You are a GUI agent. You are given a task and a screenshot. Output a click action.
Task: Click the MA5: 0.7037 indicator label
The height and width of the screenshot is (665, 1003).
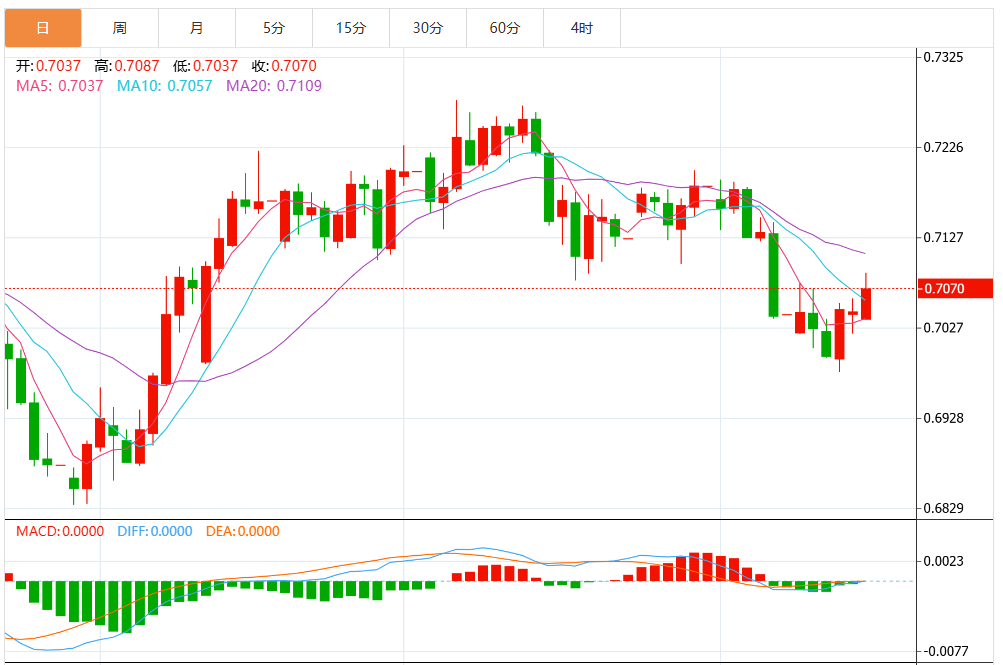(59, 86)
